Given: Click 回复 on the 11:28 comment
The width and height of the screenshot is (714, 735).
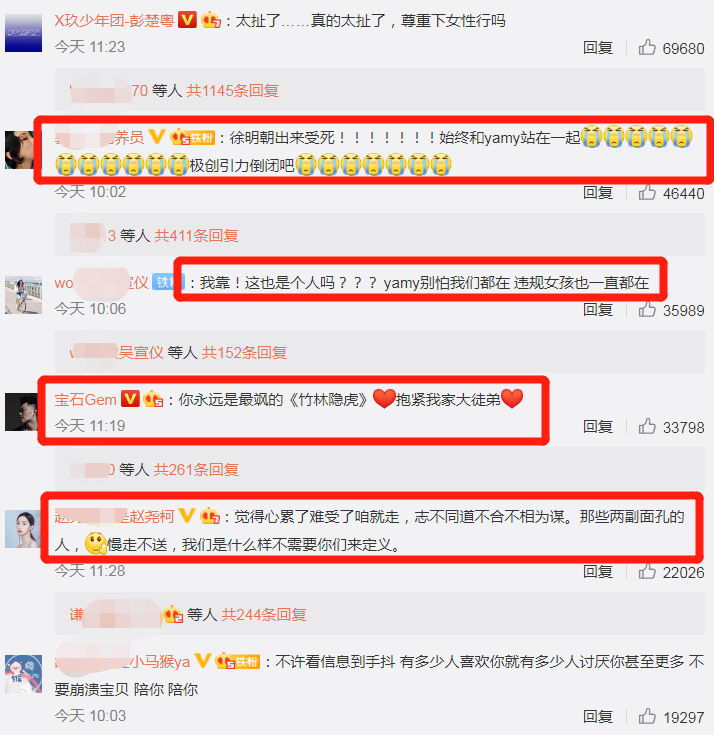Looking at the screenshot, I should [x=598, y=572].
